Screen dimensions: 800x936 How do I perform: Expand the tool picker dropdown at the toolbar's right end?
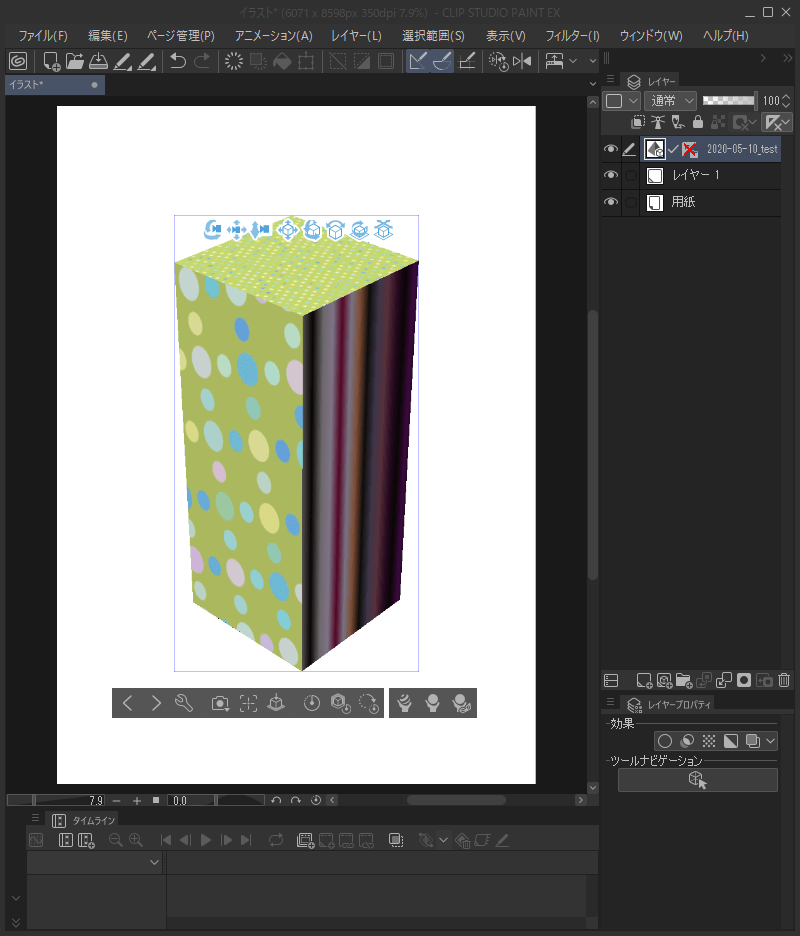592,60
